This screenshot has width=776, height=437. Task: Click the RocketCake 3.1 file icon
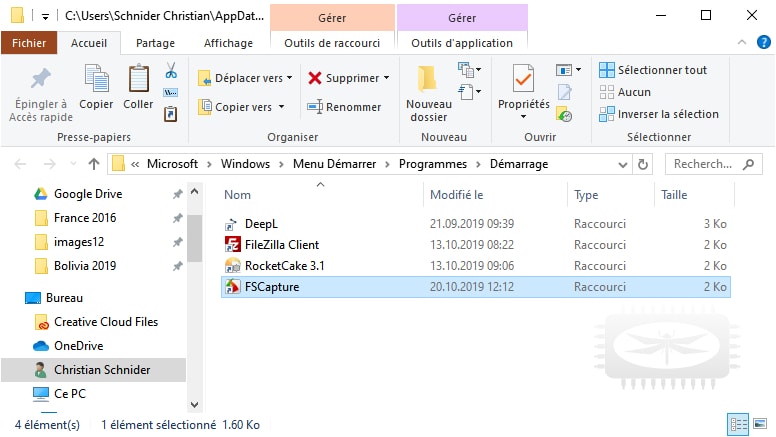click(232, 266)
